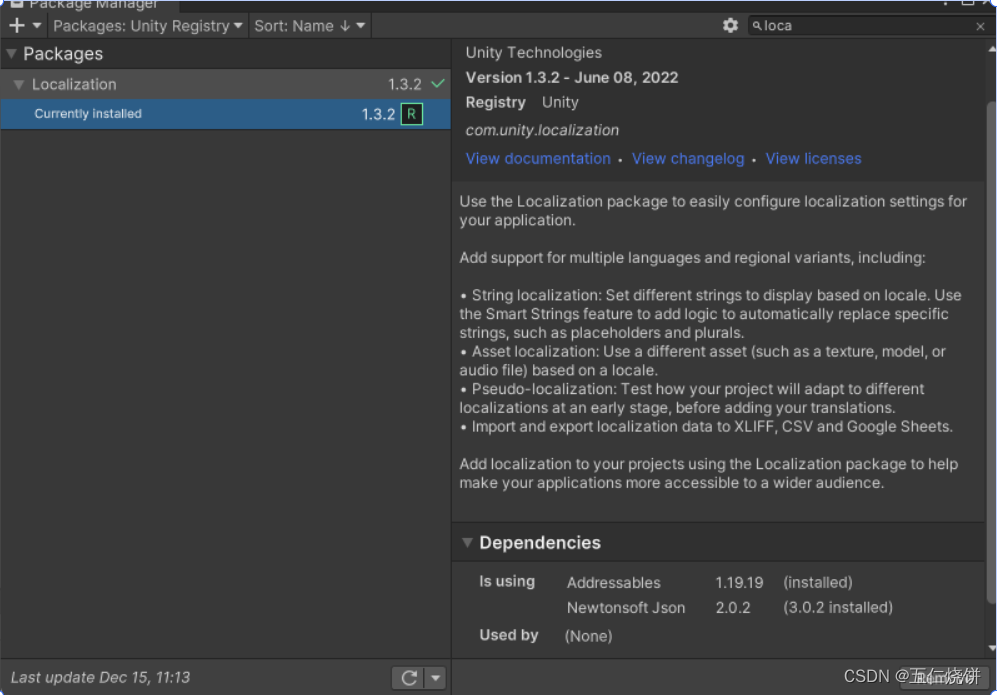Click the refresh packages icon

tap(408, 678)
